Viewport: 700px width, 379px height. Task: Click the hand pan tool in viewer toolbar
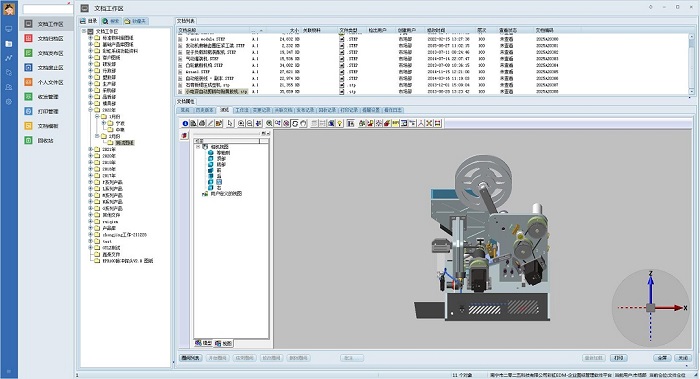tap(303, 124)
